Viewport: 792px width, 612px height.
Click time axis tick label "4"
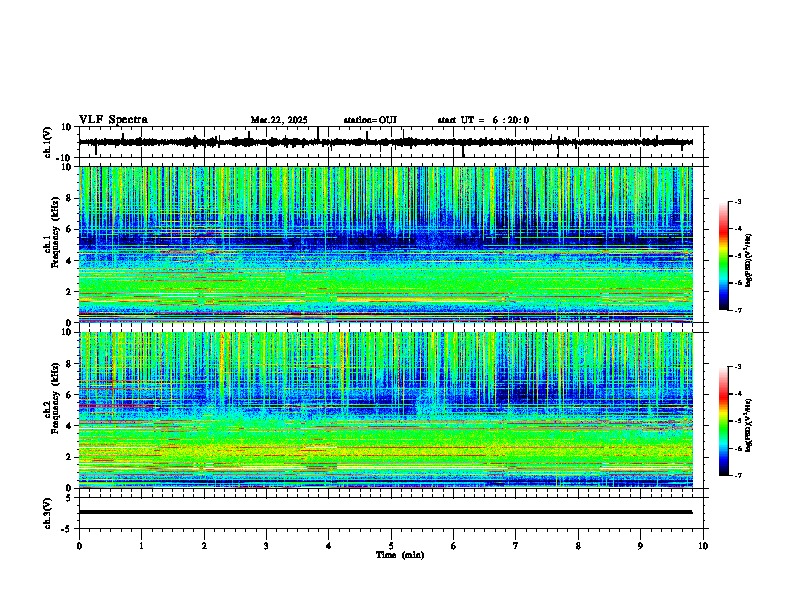[328, 546]
